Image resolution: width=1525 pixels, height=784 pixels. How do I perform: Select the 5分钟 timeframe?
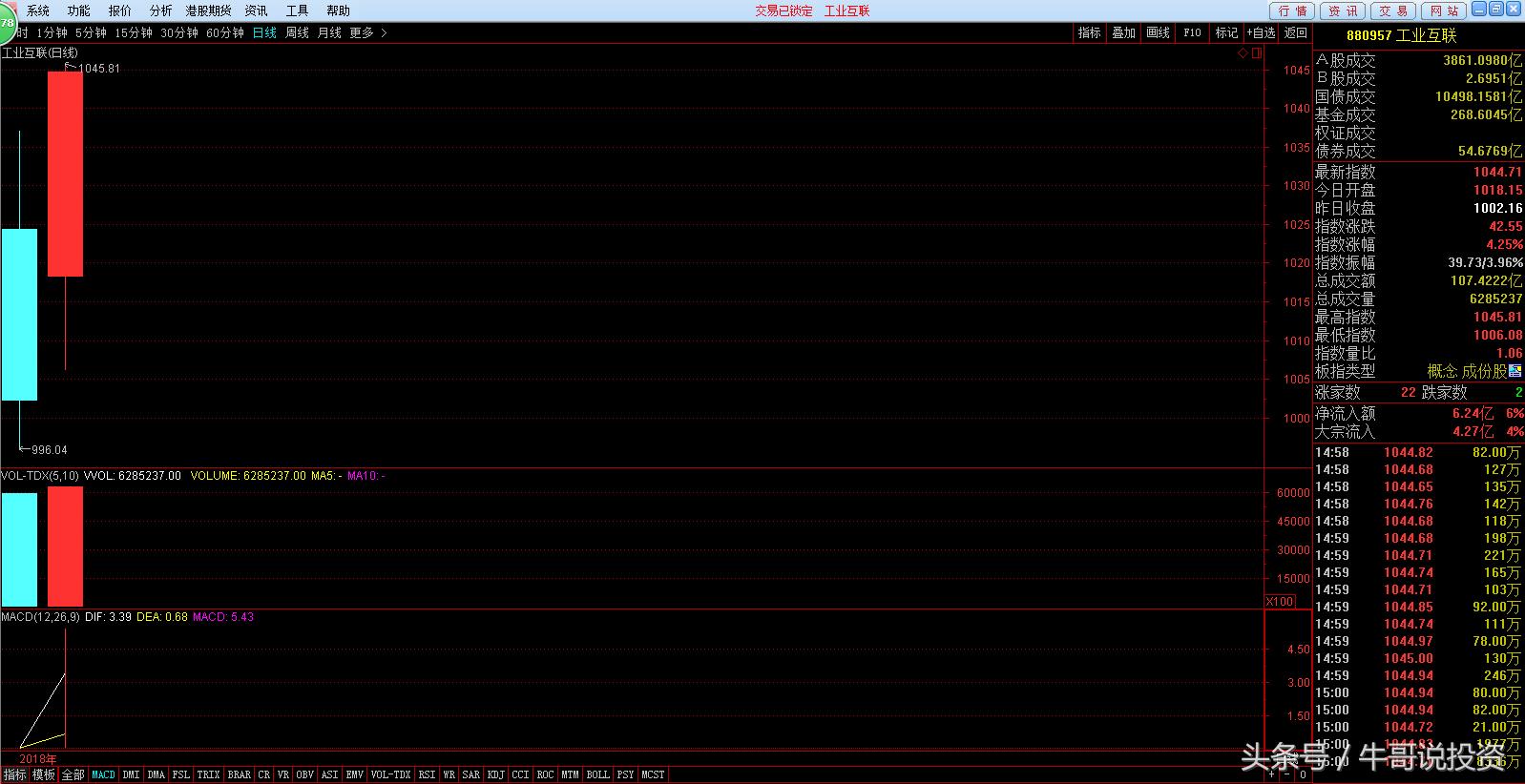coord(91,32)
